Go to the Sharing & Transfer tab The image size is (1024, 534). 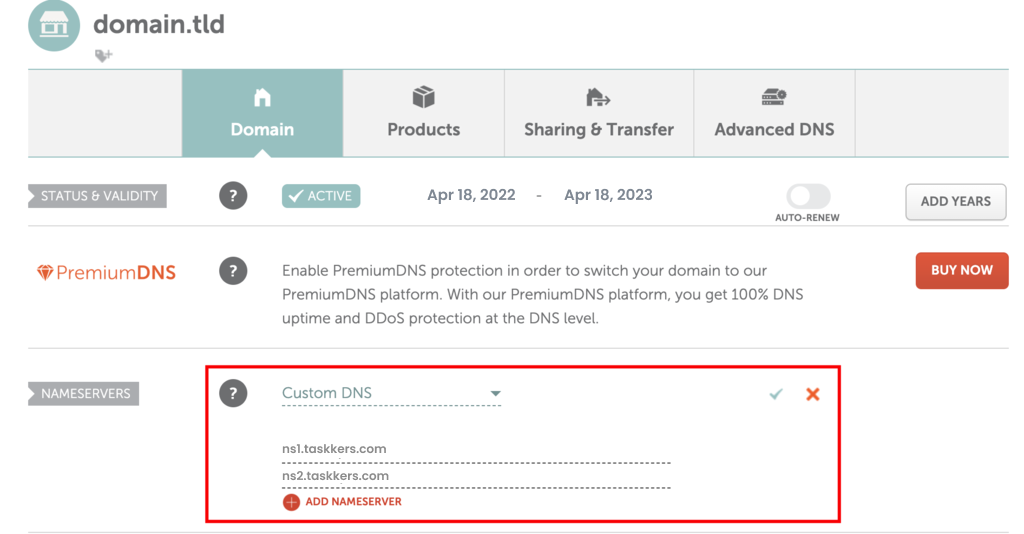(599, 113)
